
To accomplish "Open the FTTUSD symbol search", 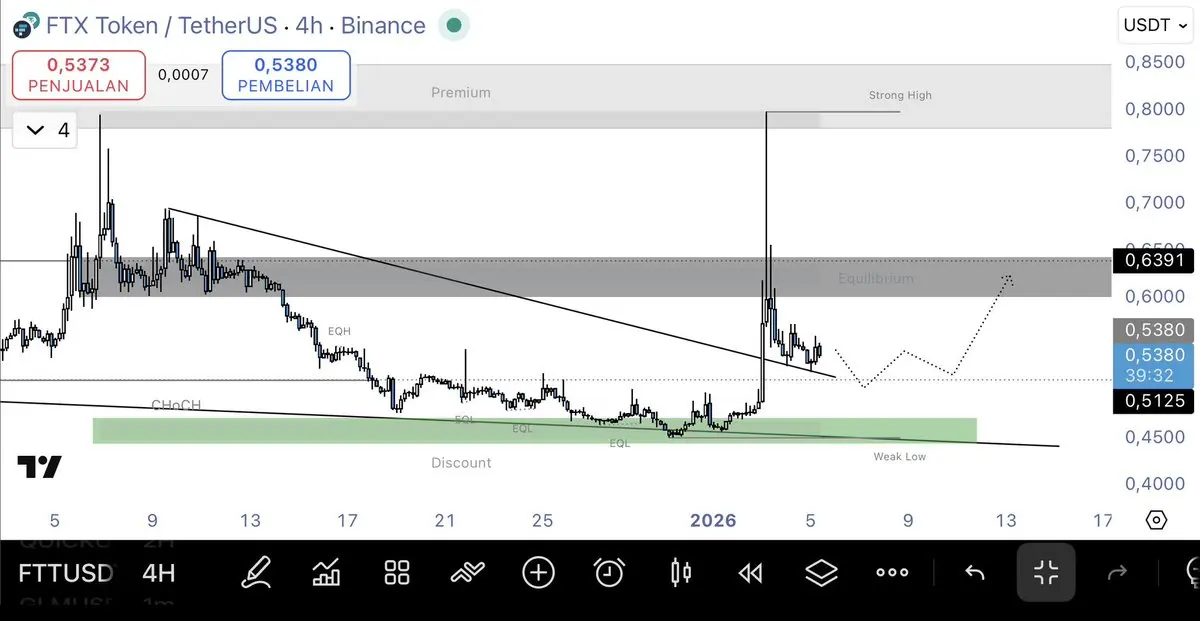I will click(x=65, y=573).
